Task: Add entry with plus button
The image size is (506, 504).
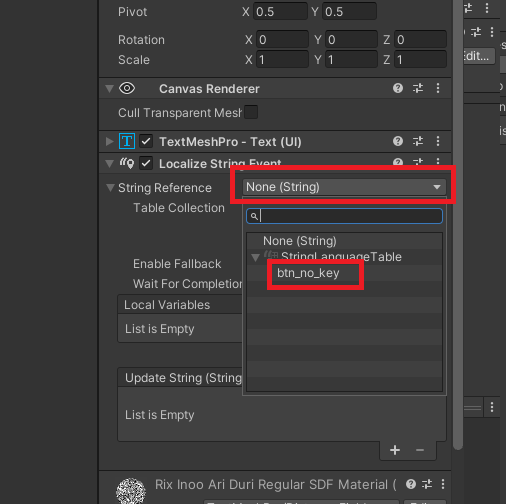Action: coord(395,450)
